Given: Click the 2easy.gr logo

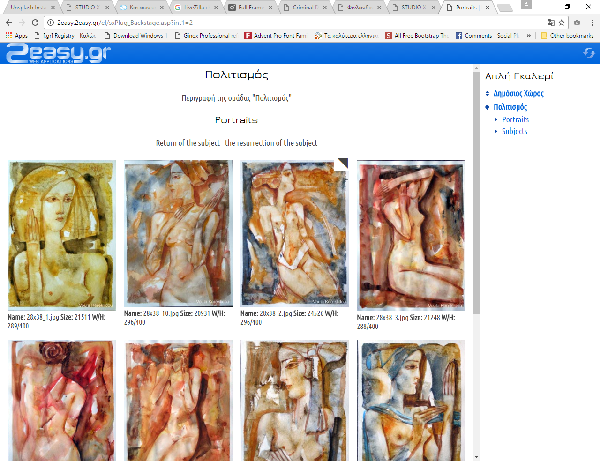Looking at the screenshot, I should (x=59, y=53).
